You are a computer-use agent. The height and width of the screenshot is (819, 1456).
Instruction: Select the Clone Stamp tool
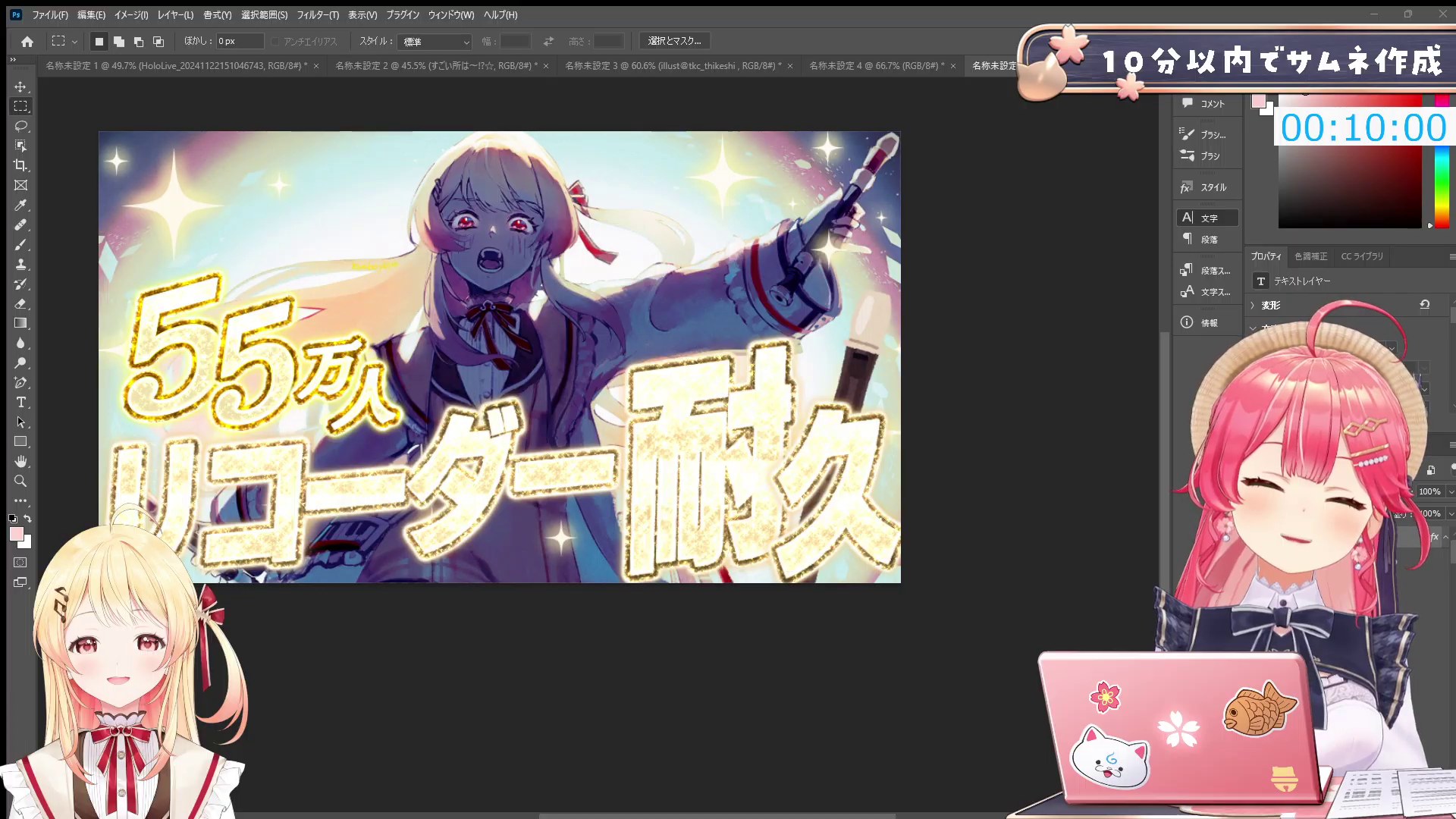tap(20, 264)
